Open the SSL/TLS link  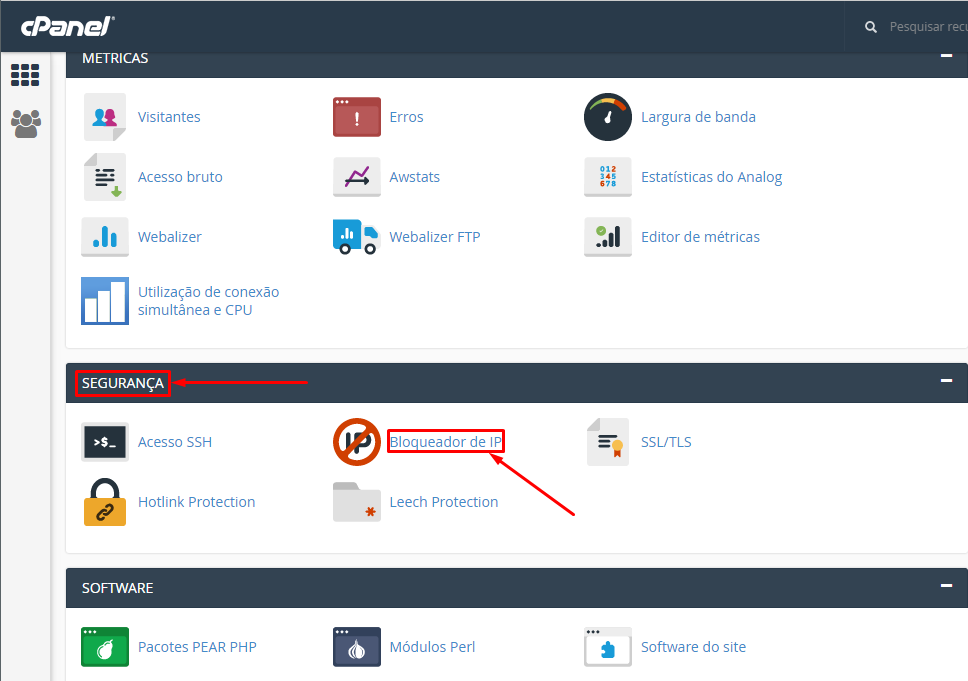tap(666, 441)
